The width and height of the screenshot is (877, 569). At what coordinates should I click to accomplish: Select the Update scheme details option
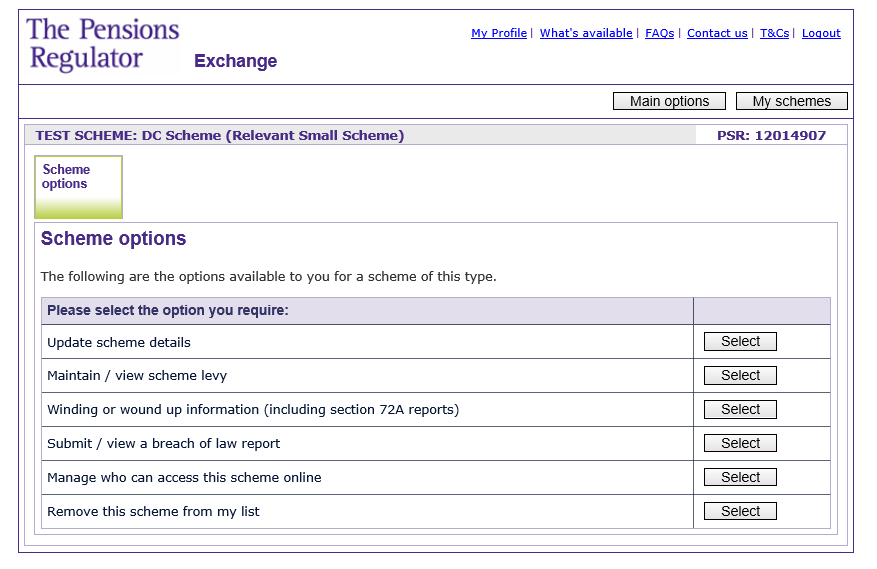(740, 342)
